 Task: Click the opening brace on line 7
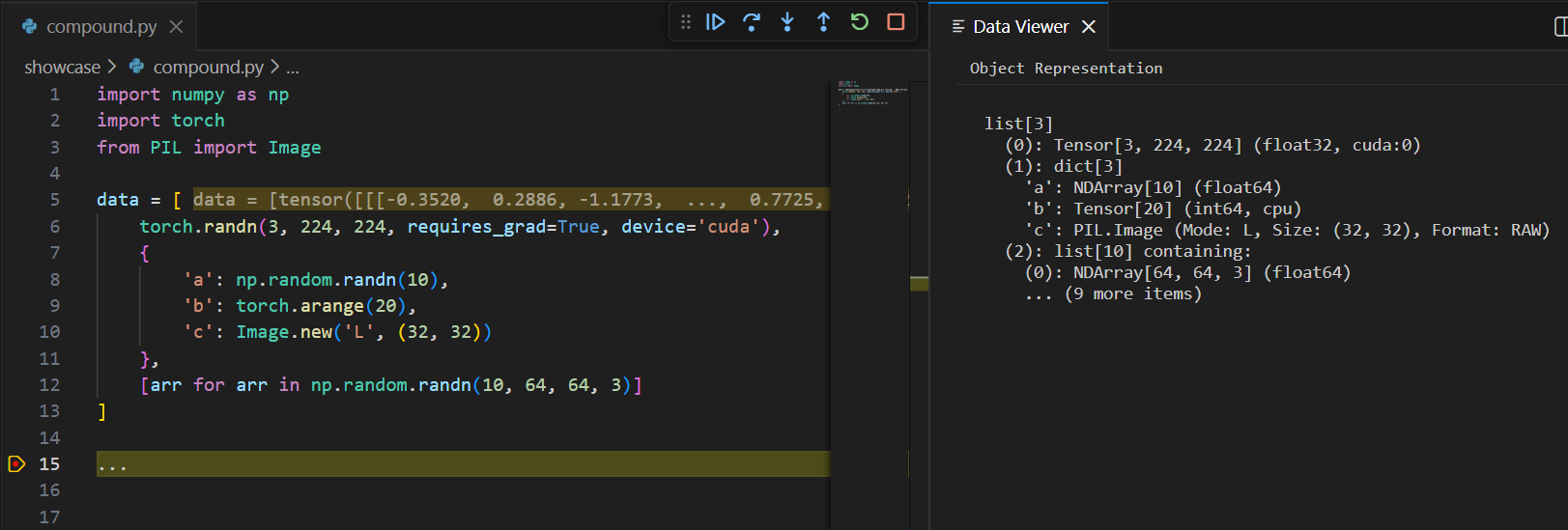[x=144, y=253]
